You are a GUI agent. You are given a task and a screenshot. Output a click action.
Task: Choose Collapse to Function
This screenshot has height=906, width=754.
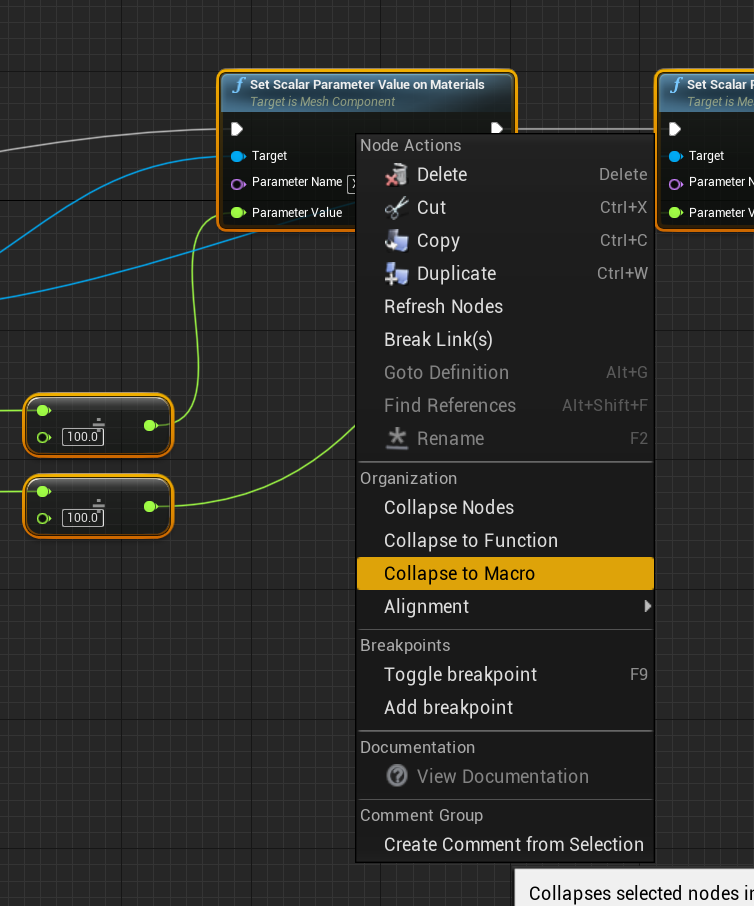coord(505,540)
